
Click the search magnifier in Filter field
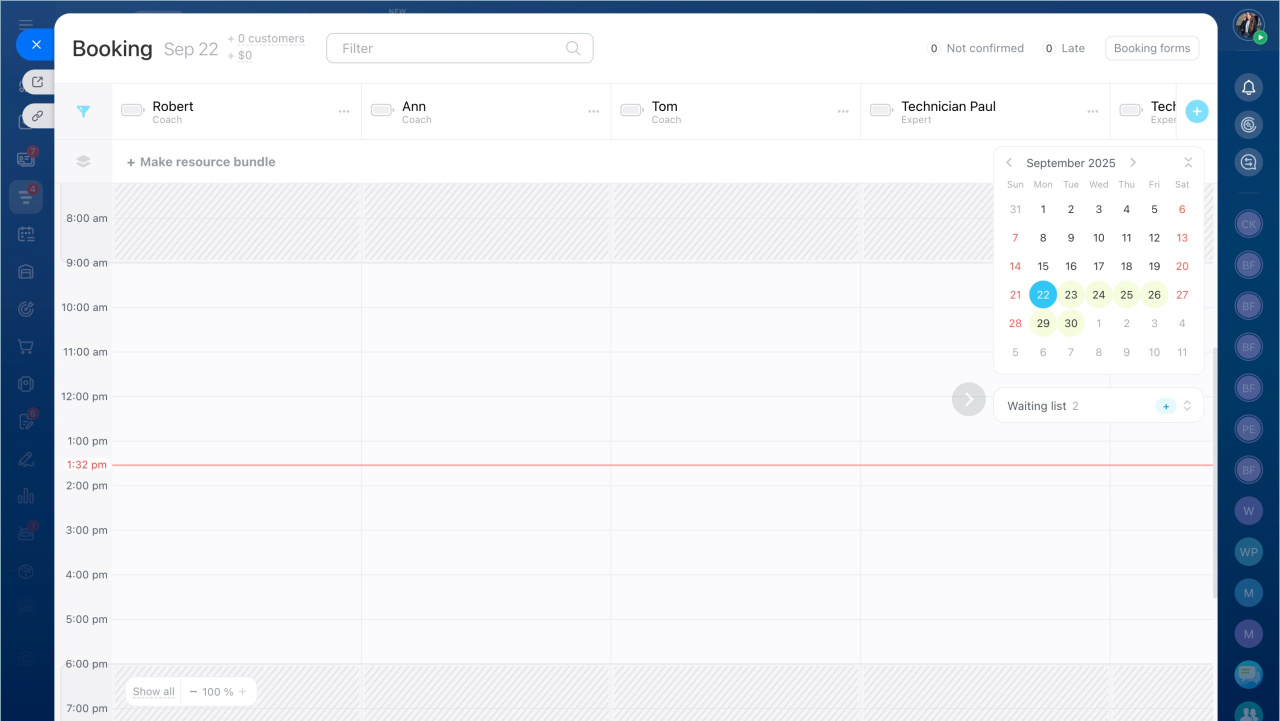click(x=573, y=48)
